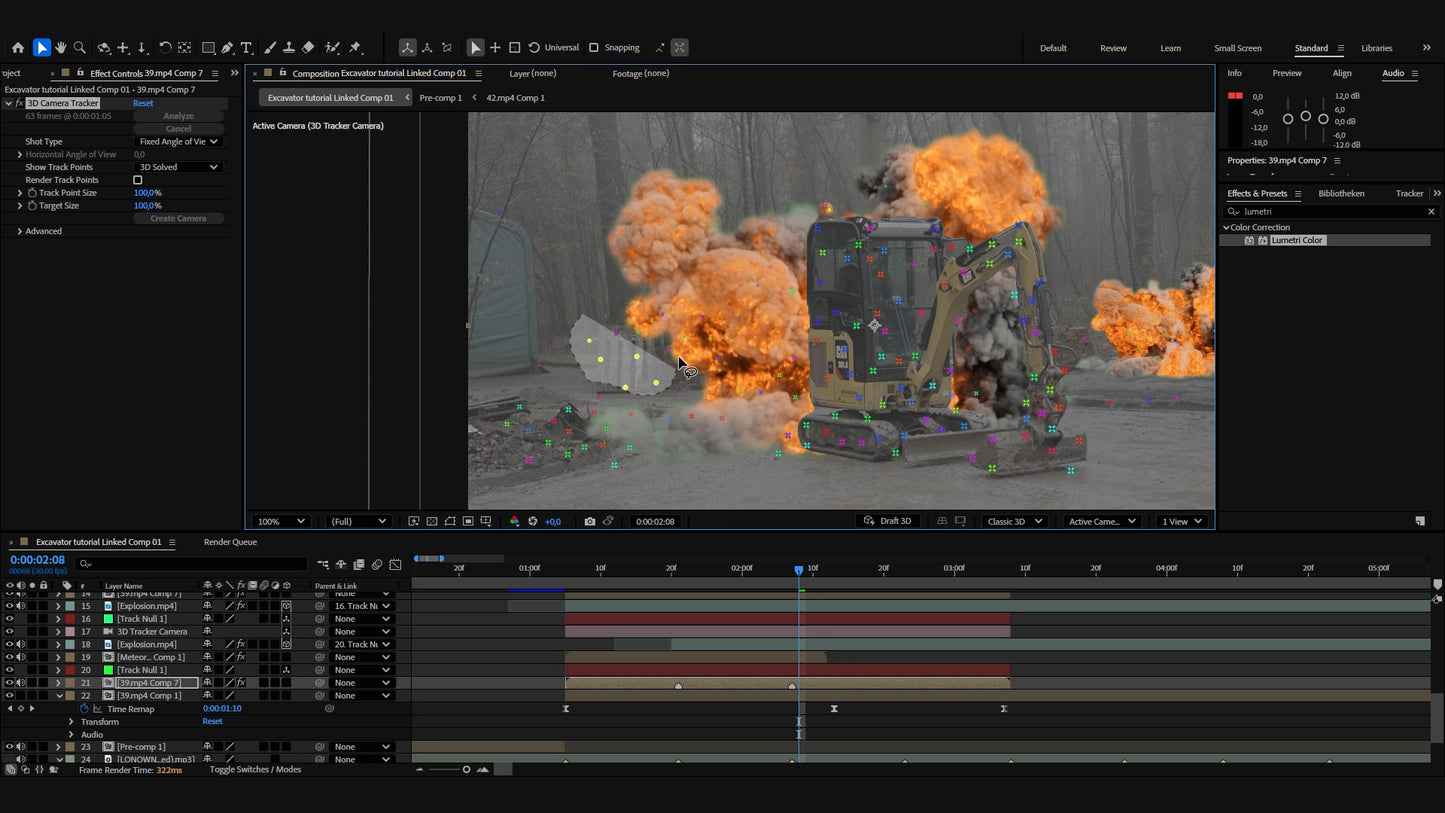Select the Rotation tool
The width and height of the screenshot is (1445, 813).
click(166, 48)
